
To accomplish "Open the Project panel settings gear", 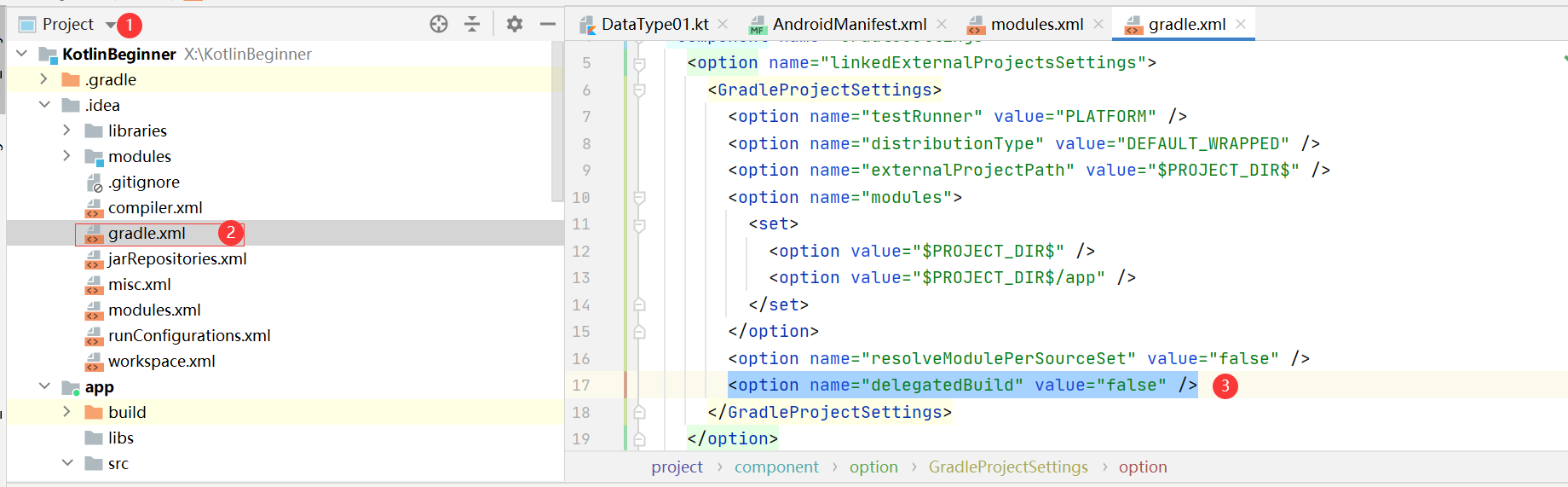I will 514,25.
